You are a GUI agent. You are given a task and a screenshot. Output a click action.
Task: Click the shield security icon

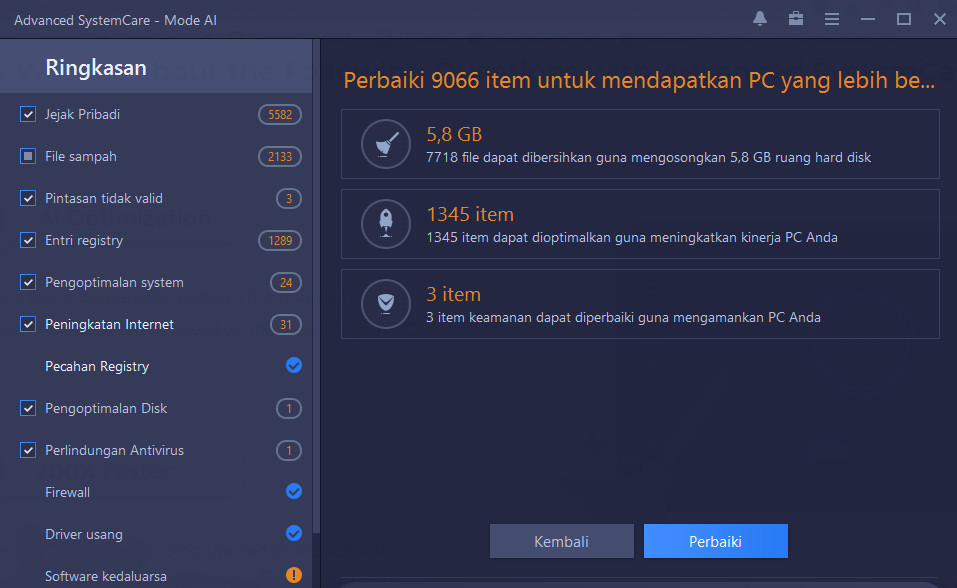pos(386,304)
